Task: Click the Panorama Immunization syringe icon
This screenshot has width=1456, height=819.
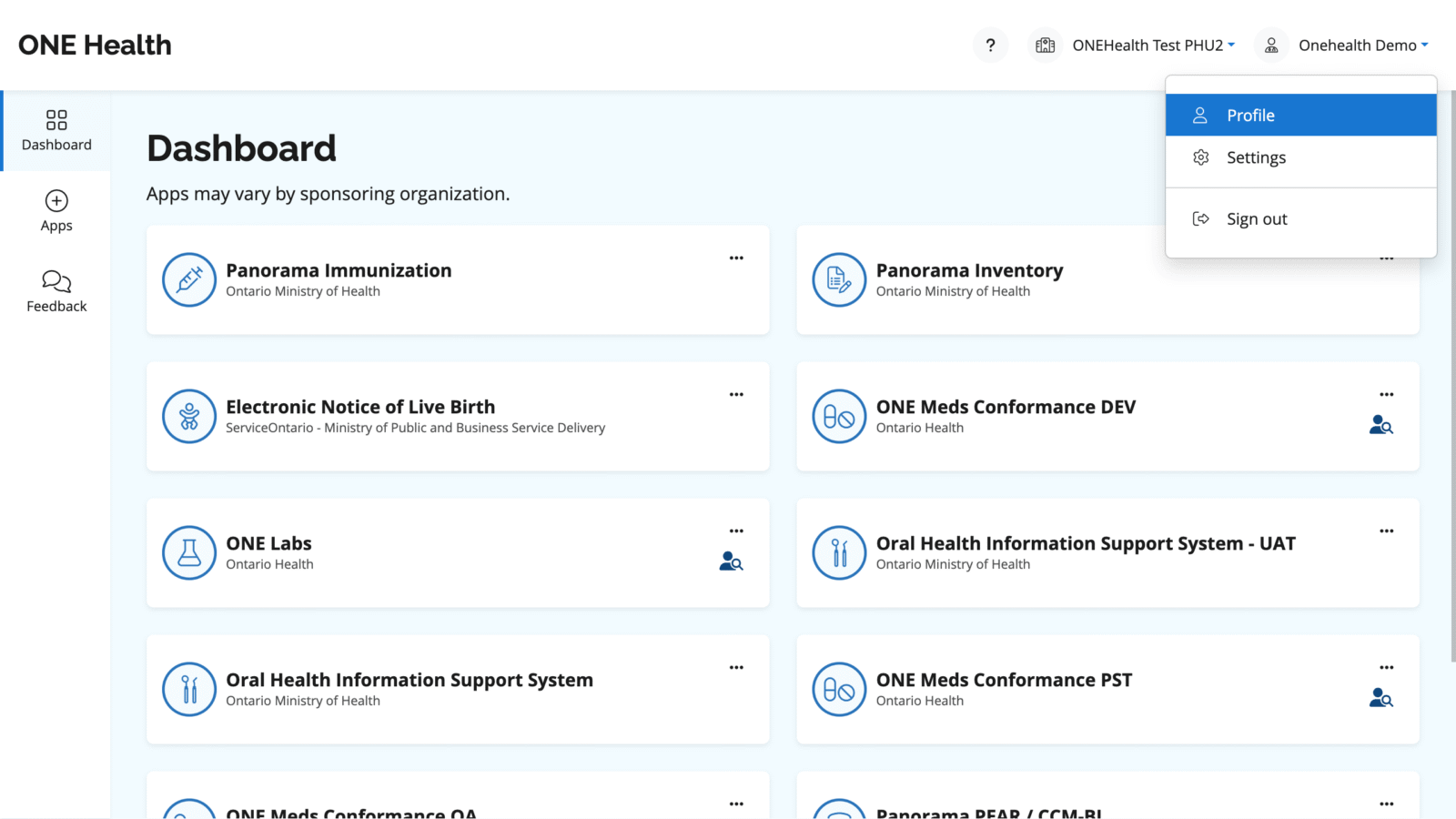Action: (x=189, y=279)
